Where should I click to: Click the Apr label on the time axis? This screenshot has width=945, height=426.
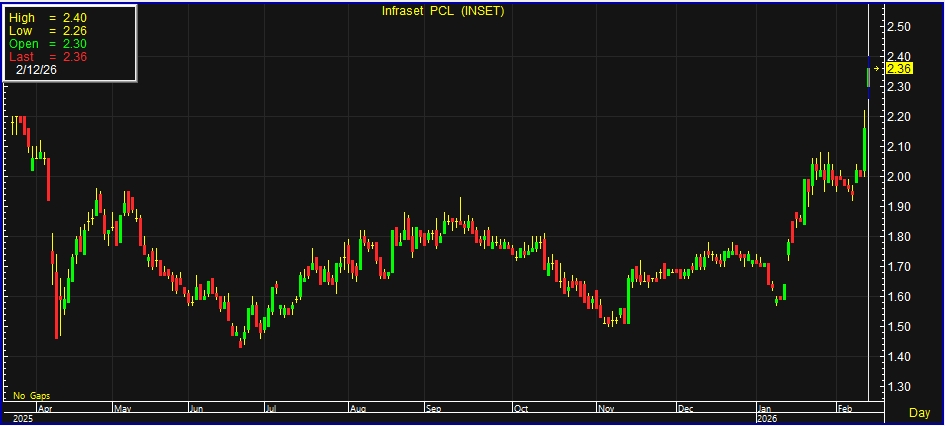click(x=44, y=409)
